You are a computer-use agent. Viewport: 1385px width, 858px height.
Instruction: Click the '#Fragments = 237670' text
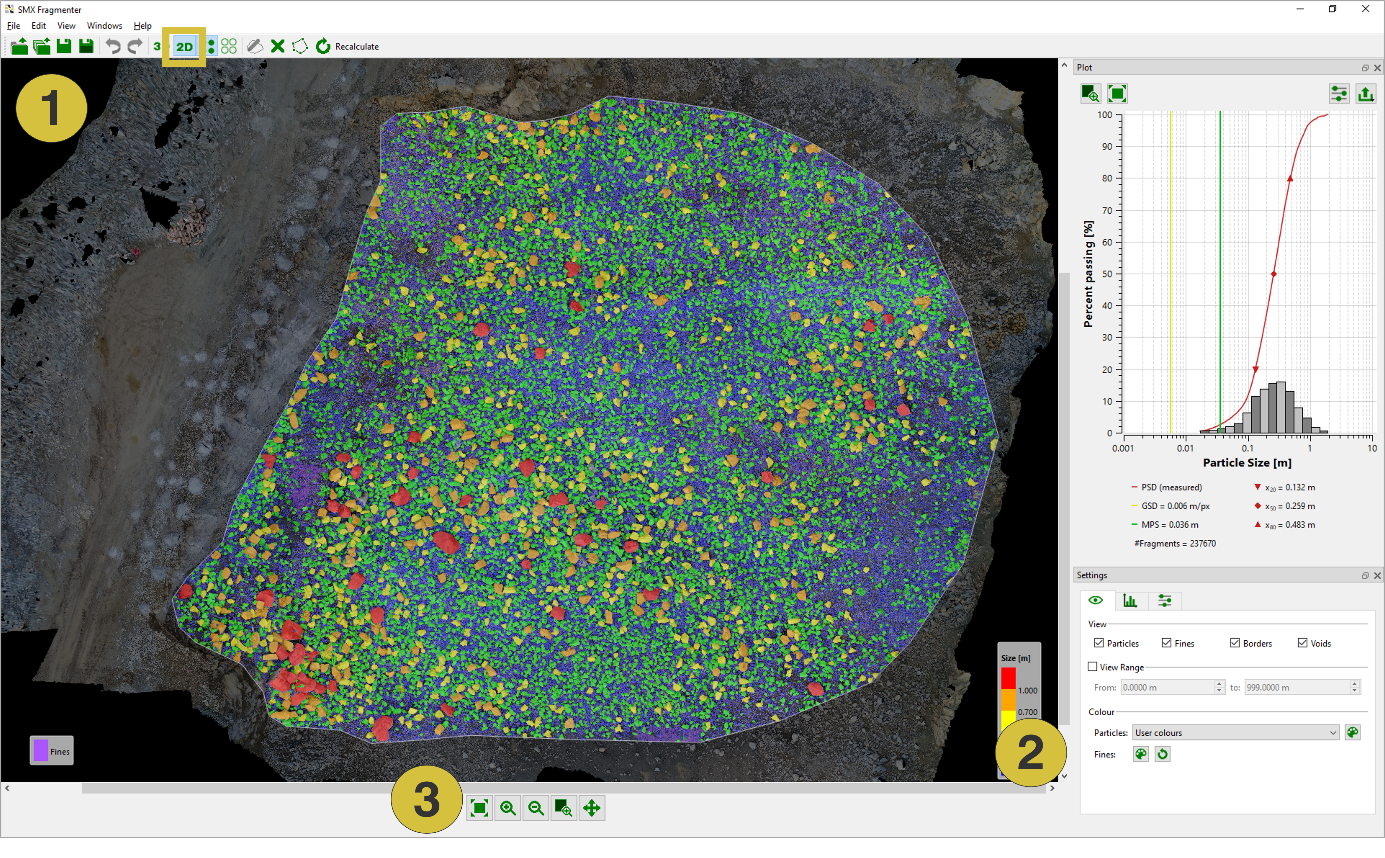click(1175, 543)
